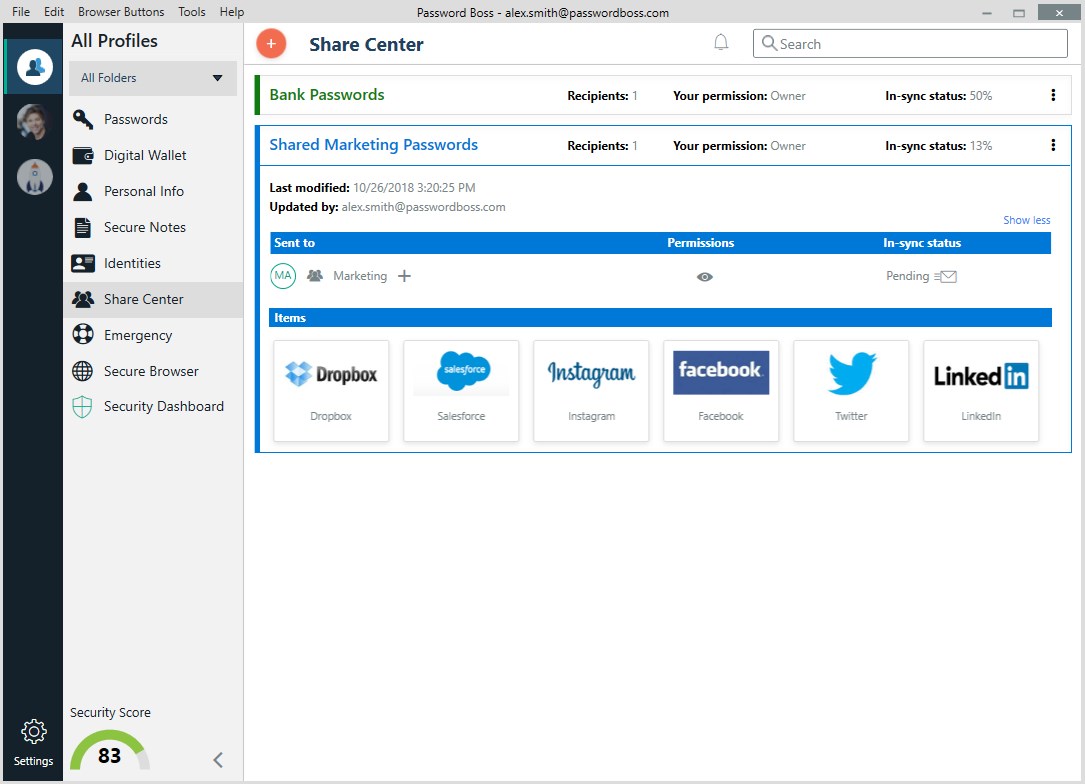This screenshot has width=1085, height=784.
Task: Click the pending envelope resend icon
Action: tap(946, 277)
